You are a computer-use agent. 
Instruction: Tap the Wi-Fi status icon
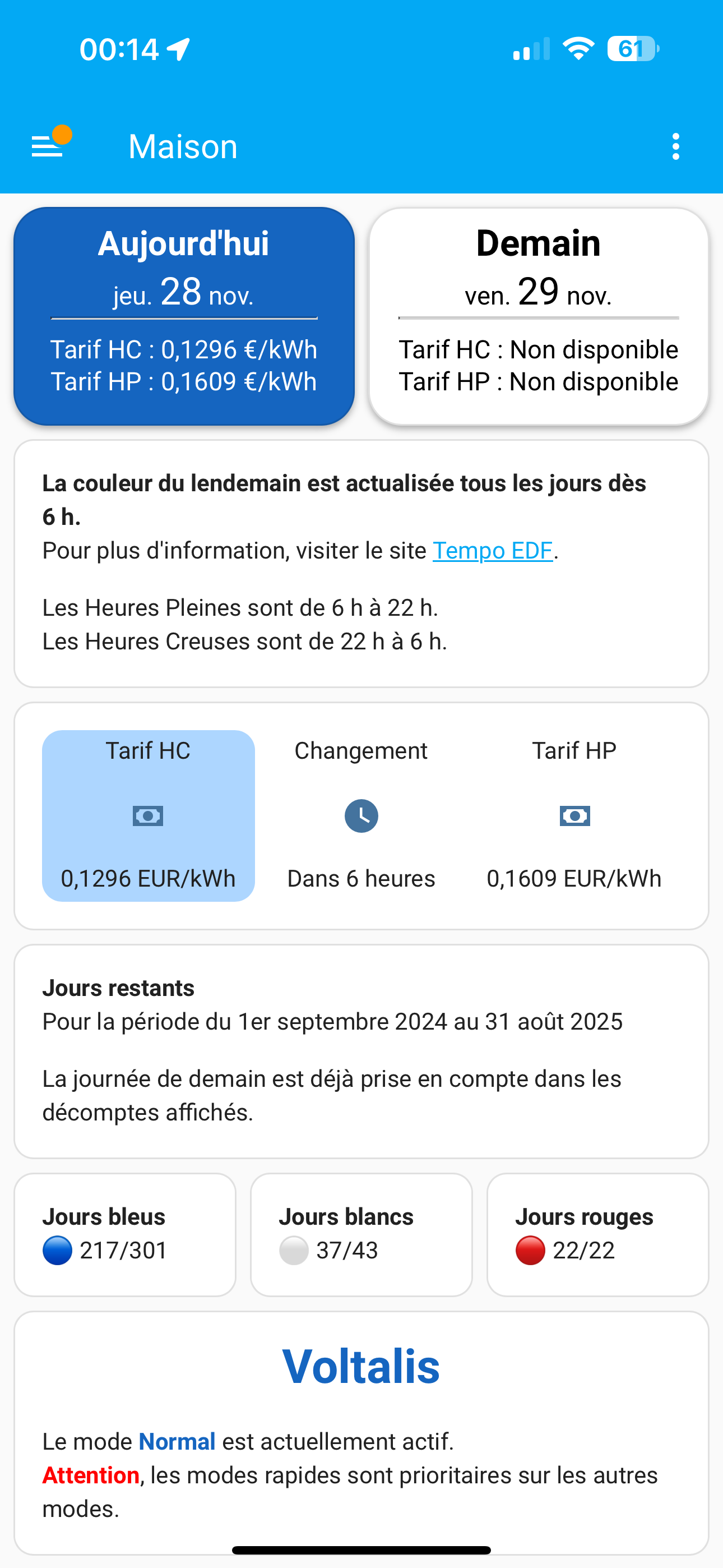[x=578, y=49]
